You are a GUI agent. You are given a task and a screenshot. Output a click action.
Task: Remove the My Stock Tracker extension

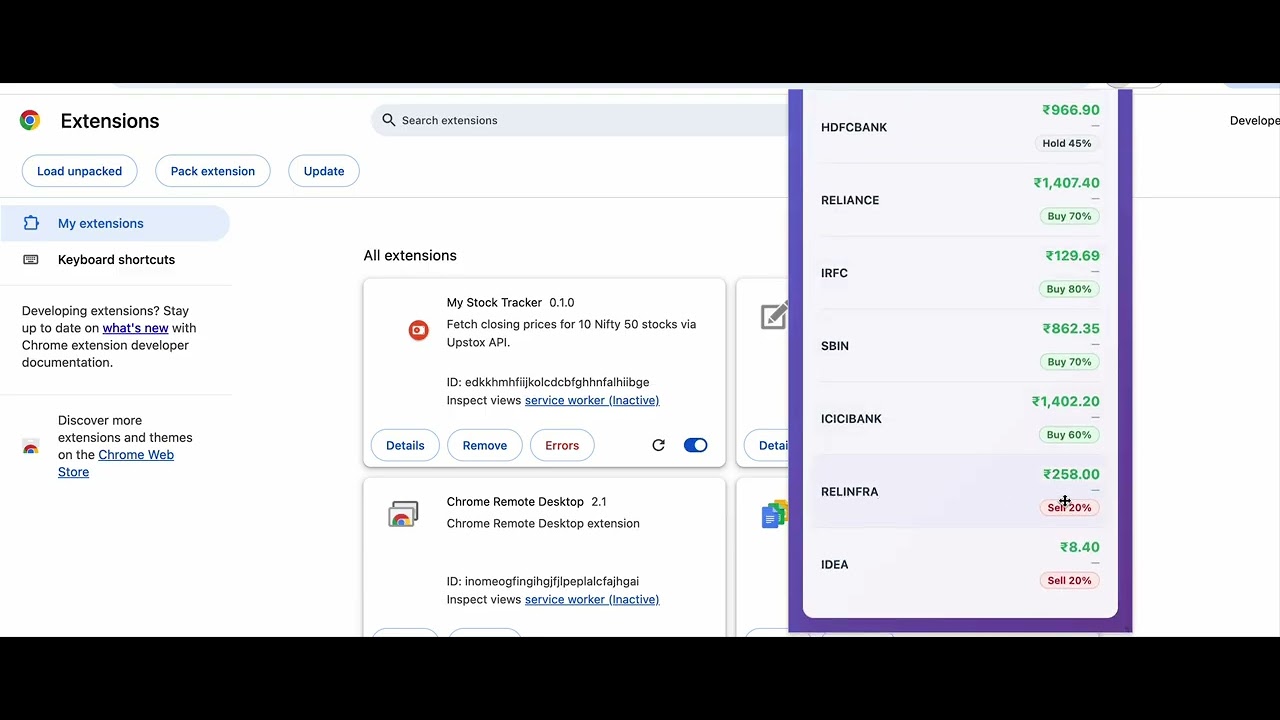pyautogui.click(x=485, y=445)
